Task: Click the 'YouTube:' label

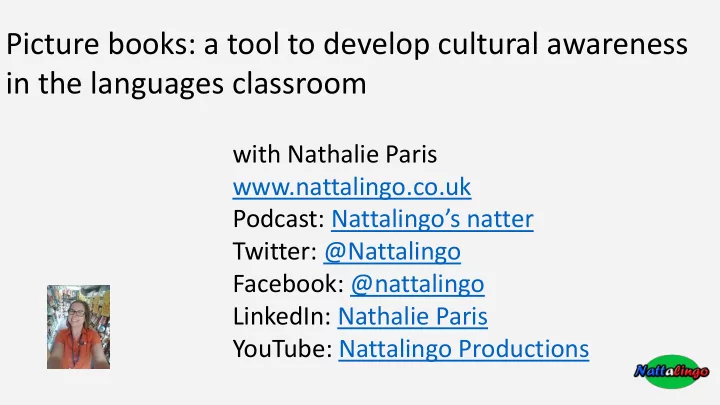Action: 282,349
